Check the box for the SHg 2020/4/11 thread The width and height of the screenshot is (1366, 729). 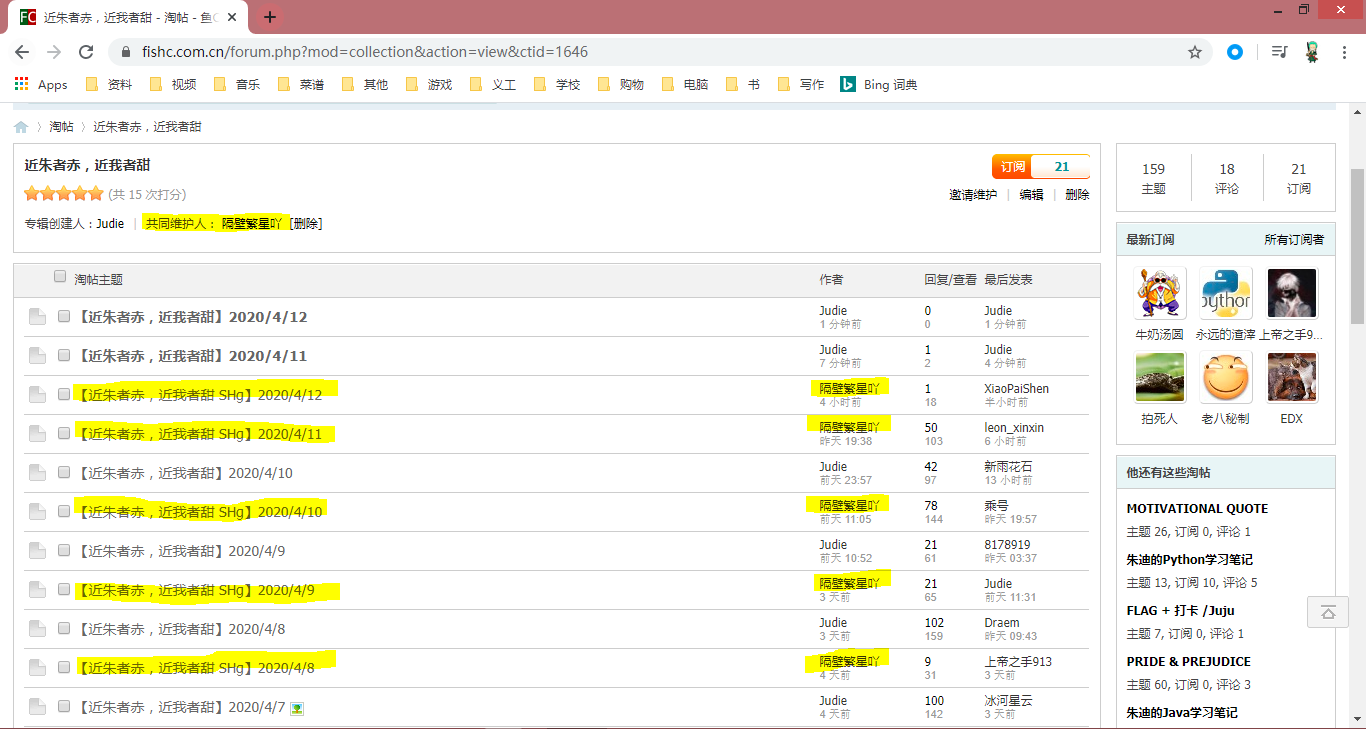64,433
